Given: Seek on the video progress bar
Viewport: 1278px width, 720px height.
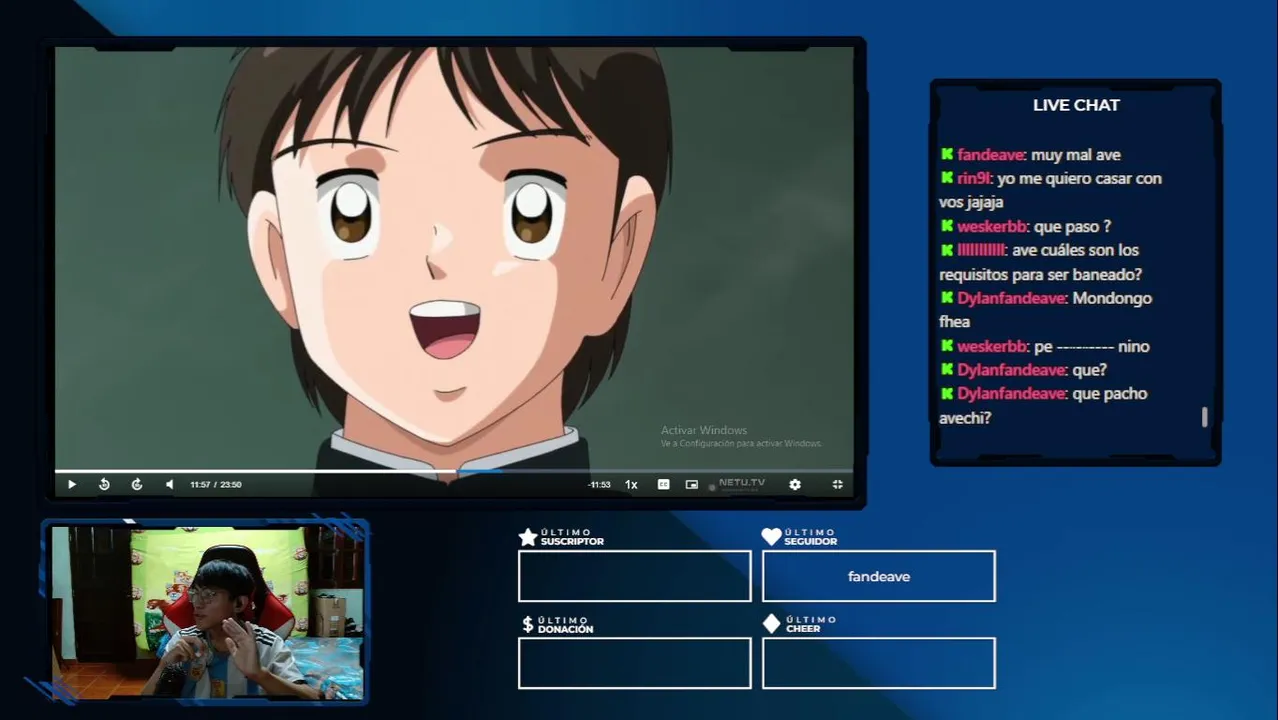Looking at the screenshot, I should [x=454, y=471].
